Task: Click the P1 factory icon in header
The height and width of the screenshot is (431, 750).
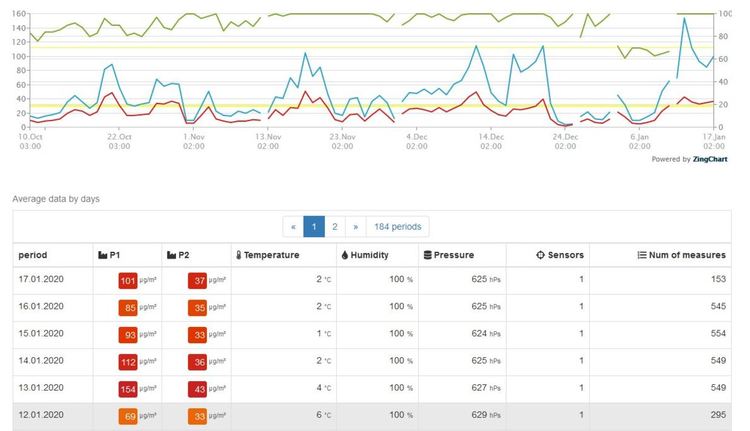Action: [102, 255]
